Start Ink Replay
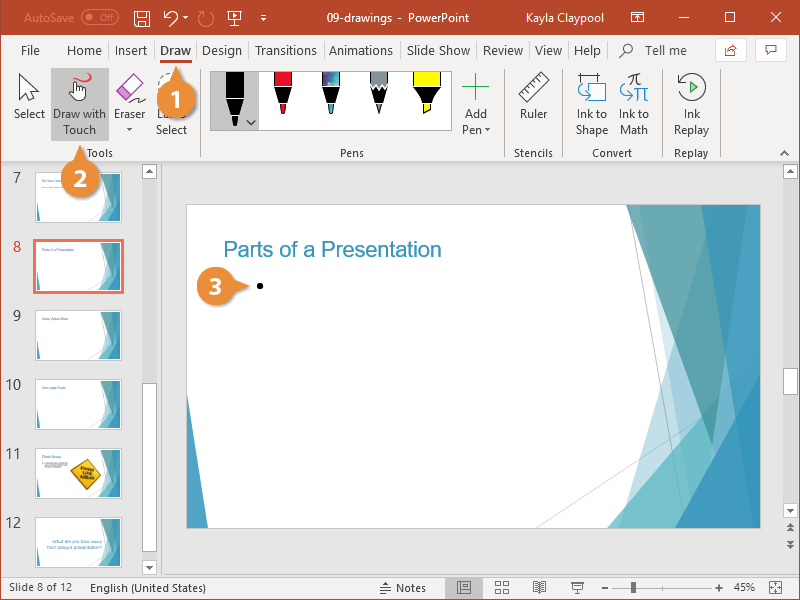 click(x=691, y=104)
